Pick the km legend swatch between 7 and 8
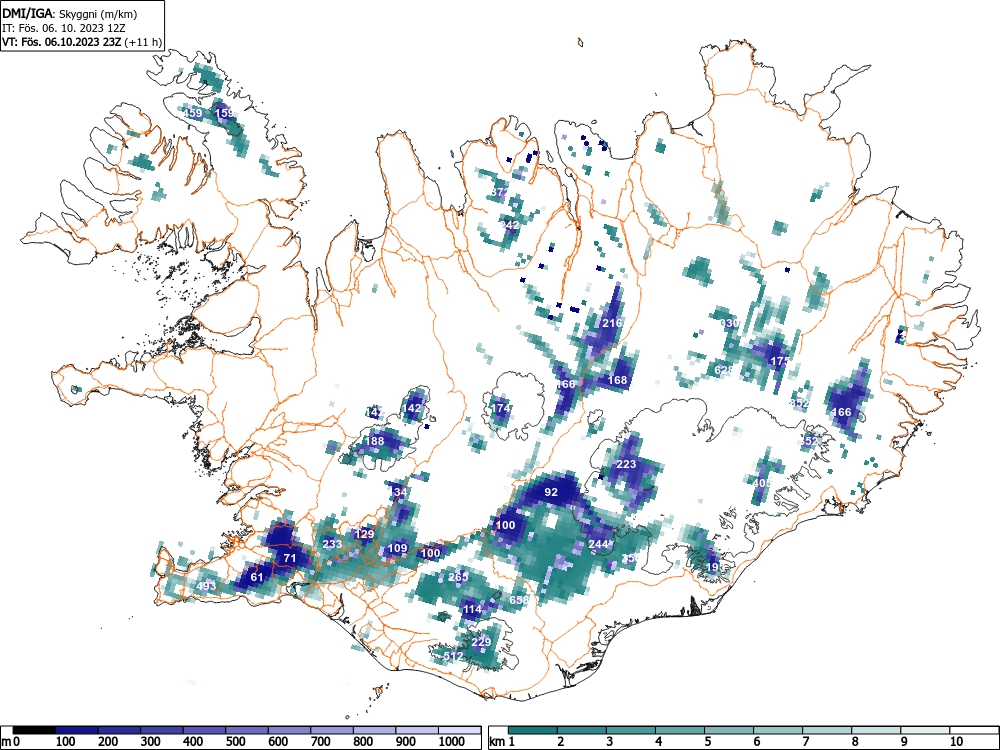Screen dimensions: 1000x750 [828, 730]
